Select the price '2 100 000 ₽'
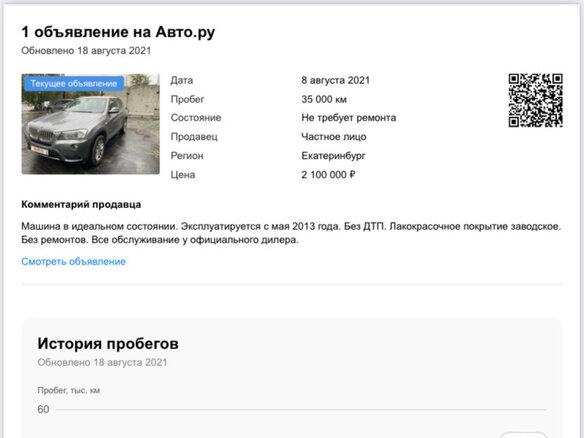 click(328, 175)
